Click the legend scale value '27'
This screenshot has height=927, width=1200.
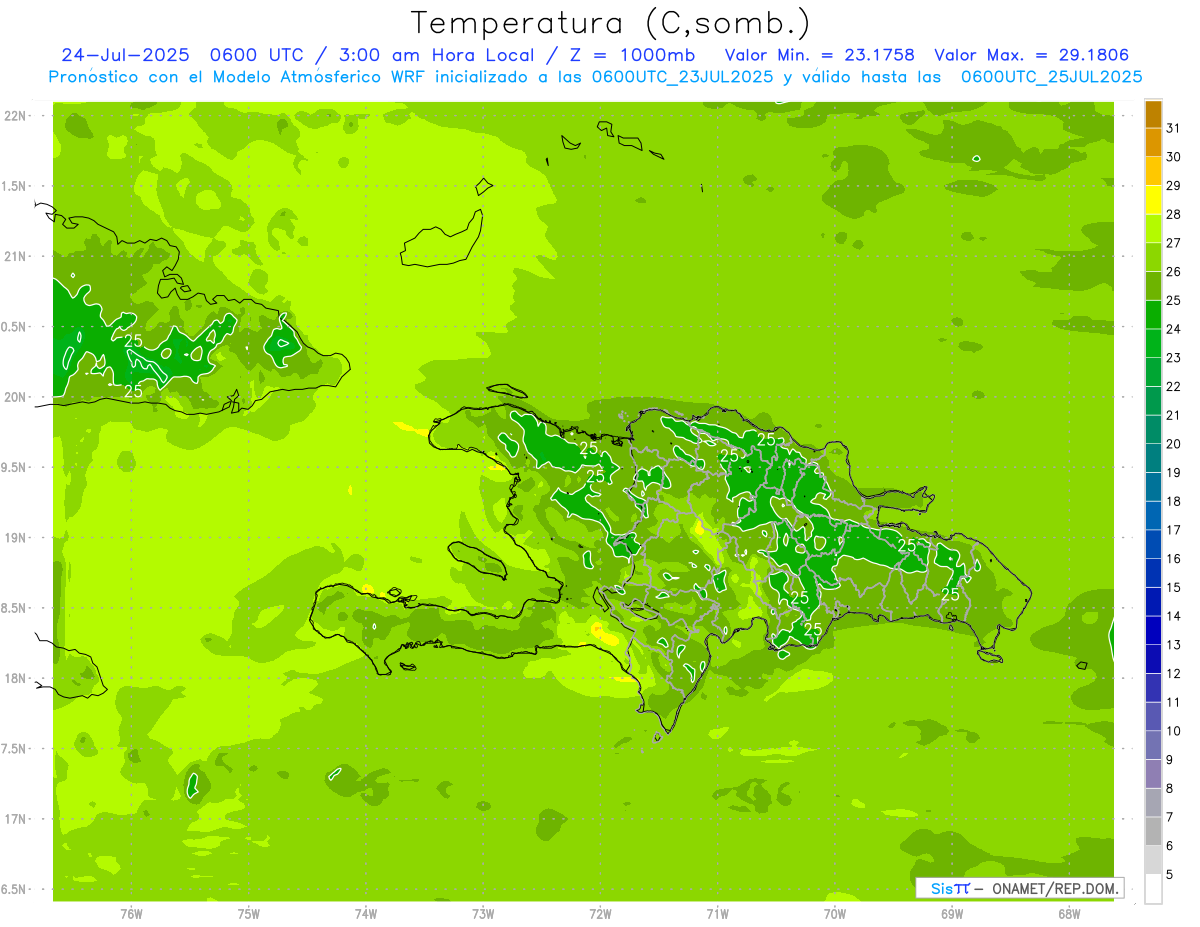1174,243
